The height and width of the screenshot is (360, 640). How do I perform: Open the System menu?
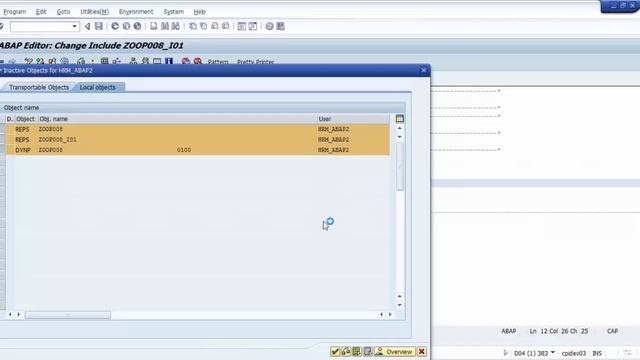click(x=173, y=12)
